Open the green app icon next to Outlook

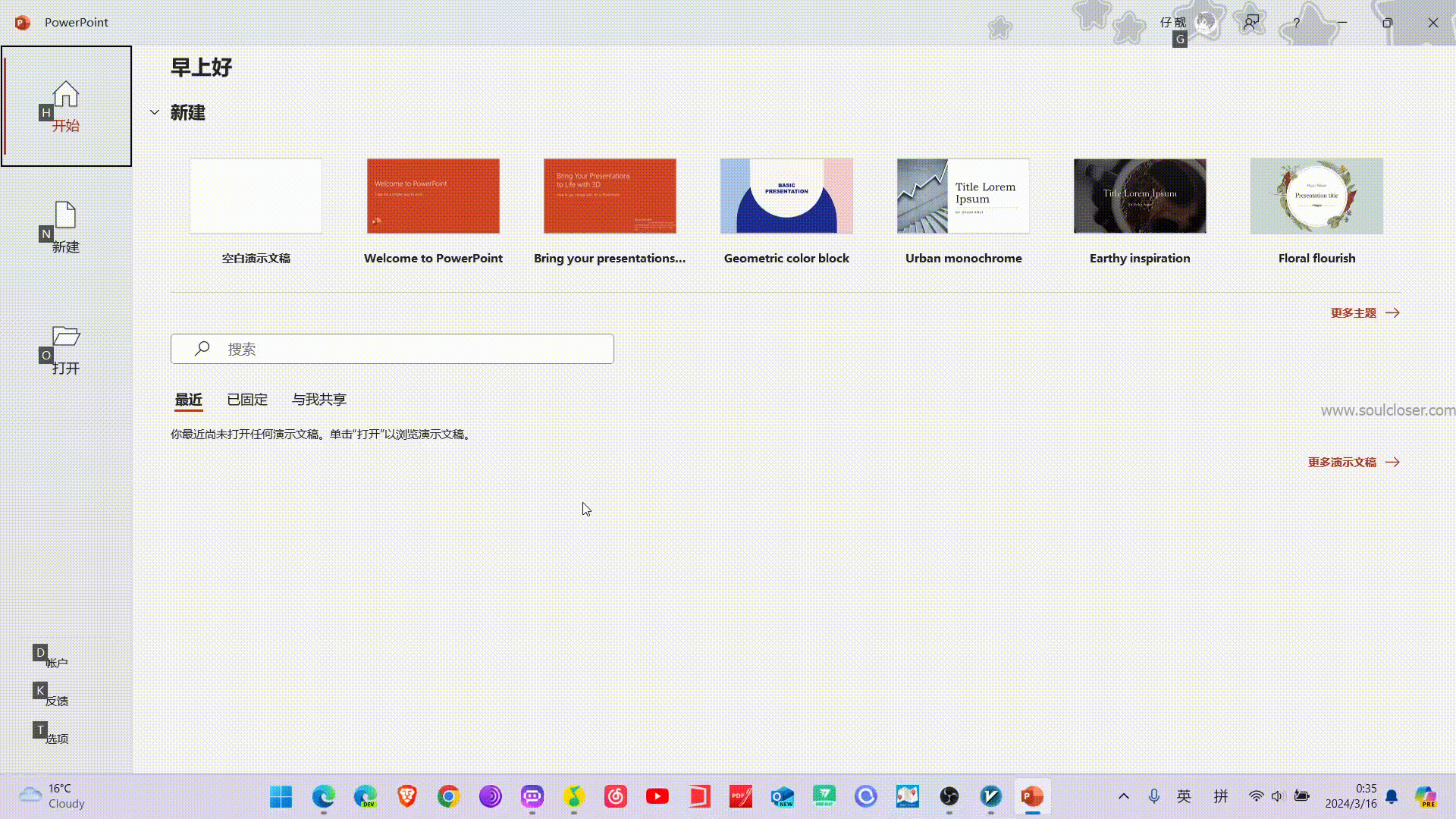click(x=824, y=796)
